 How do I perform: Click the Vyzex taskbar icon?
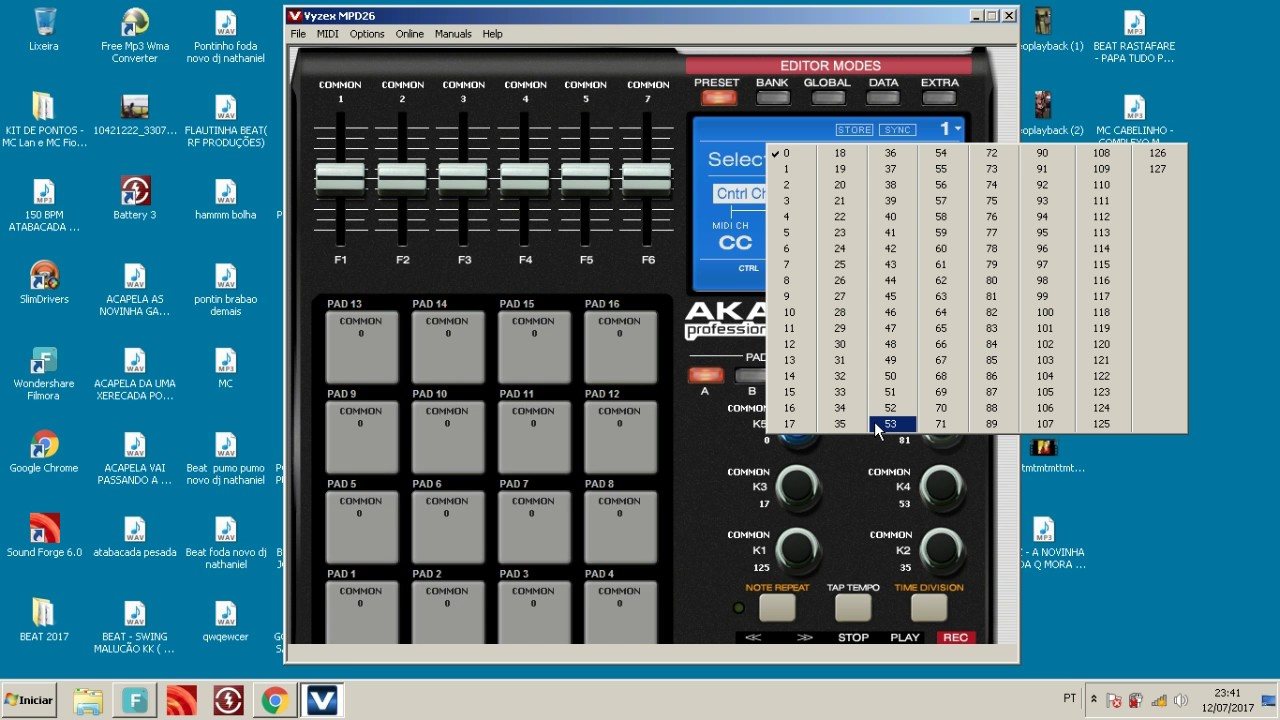[322, 701]
